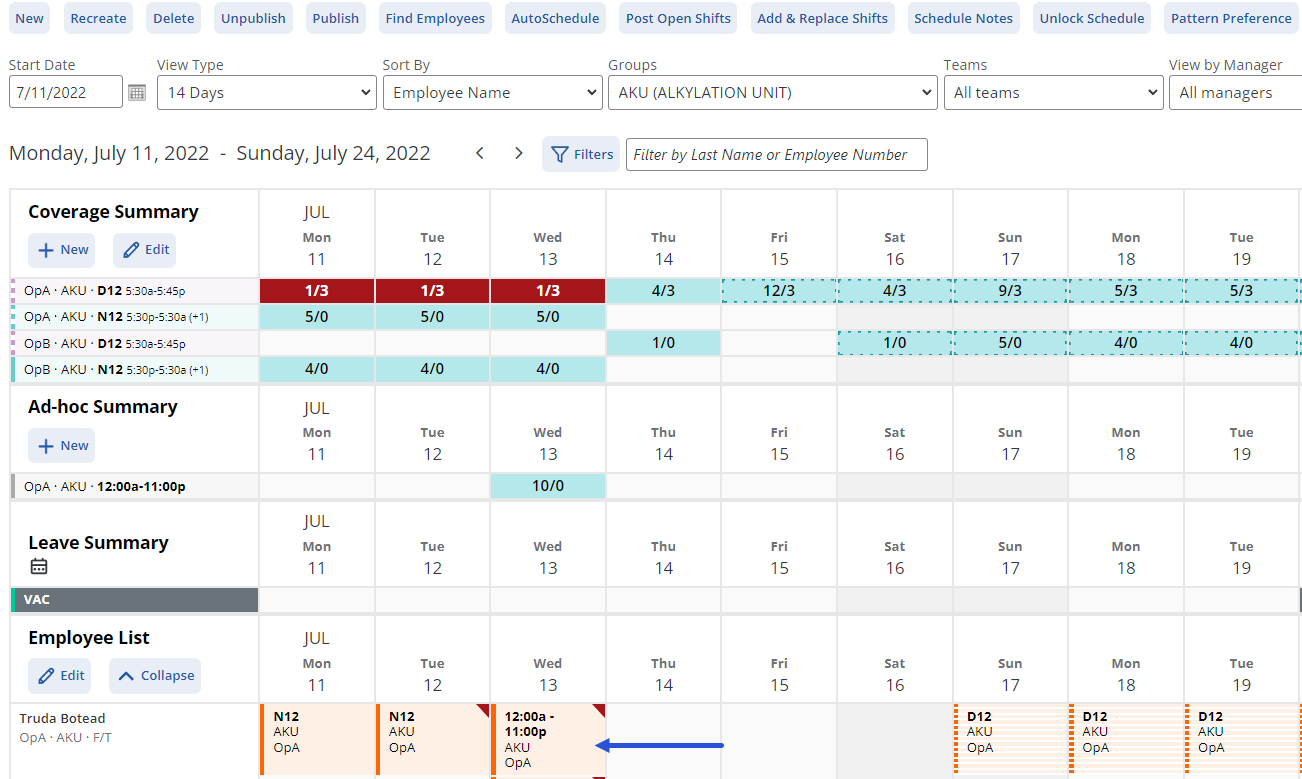Select red 1/3 coverage cell for Tue 12
This screenshot has width=1302, height=779.
[432, 291]
